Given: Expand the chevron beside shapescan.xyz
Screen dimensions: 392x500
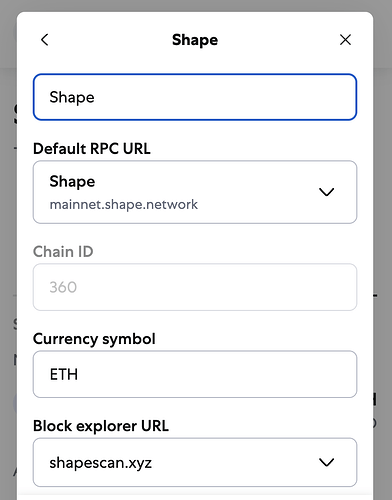Looking at the screenshot, I should (326, 462).
